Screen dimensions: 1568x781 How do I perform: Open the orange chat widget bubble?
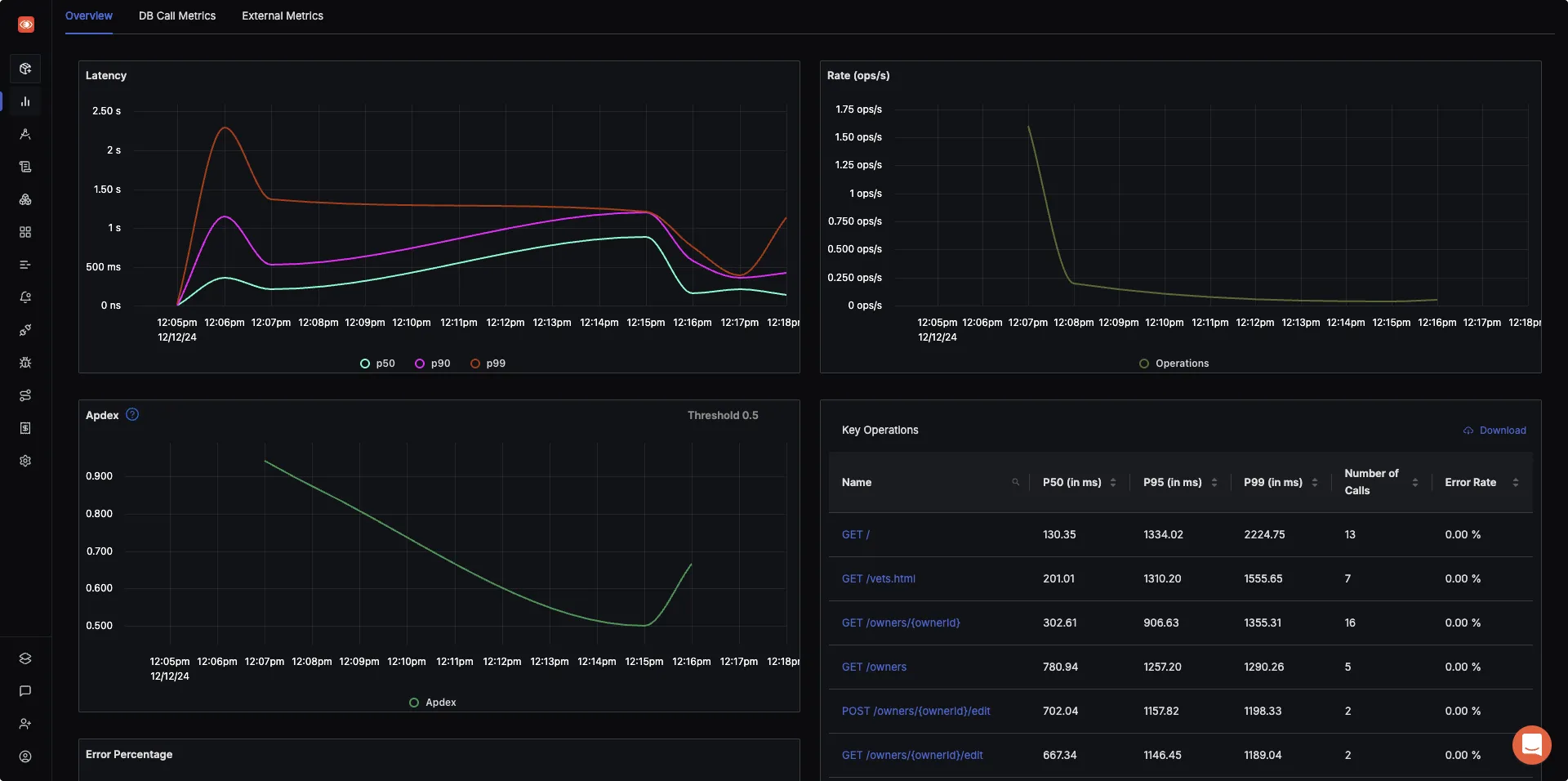(x=1531, y=745)
